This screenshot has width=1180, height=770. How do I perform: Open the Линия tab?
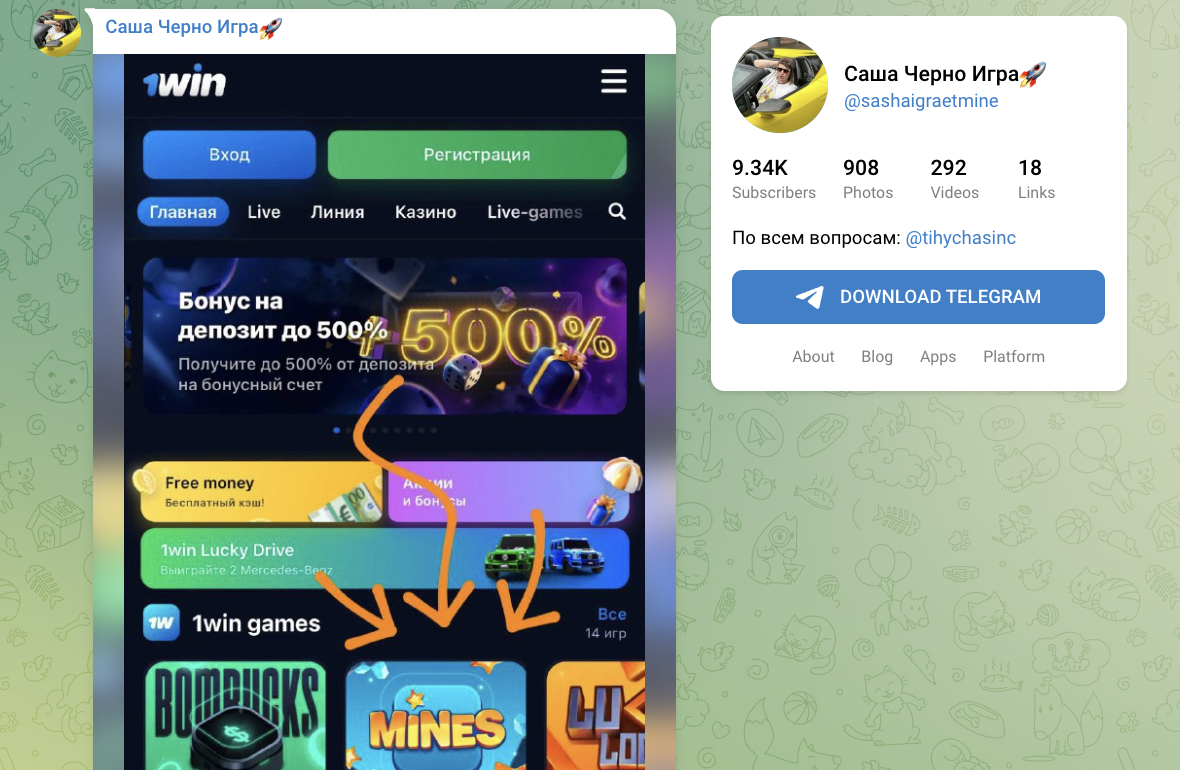coord(337,212)
